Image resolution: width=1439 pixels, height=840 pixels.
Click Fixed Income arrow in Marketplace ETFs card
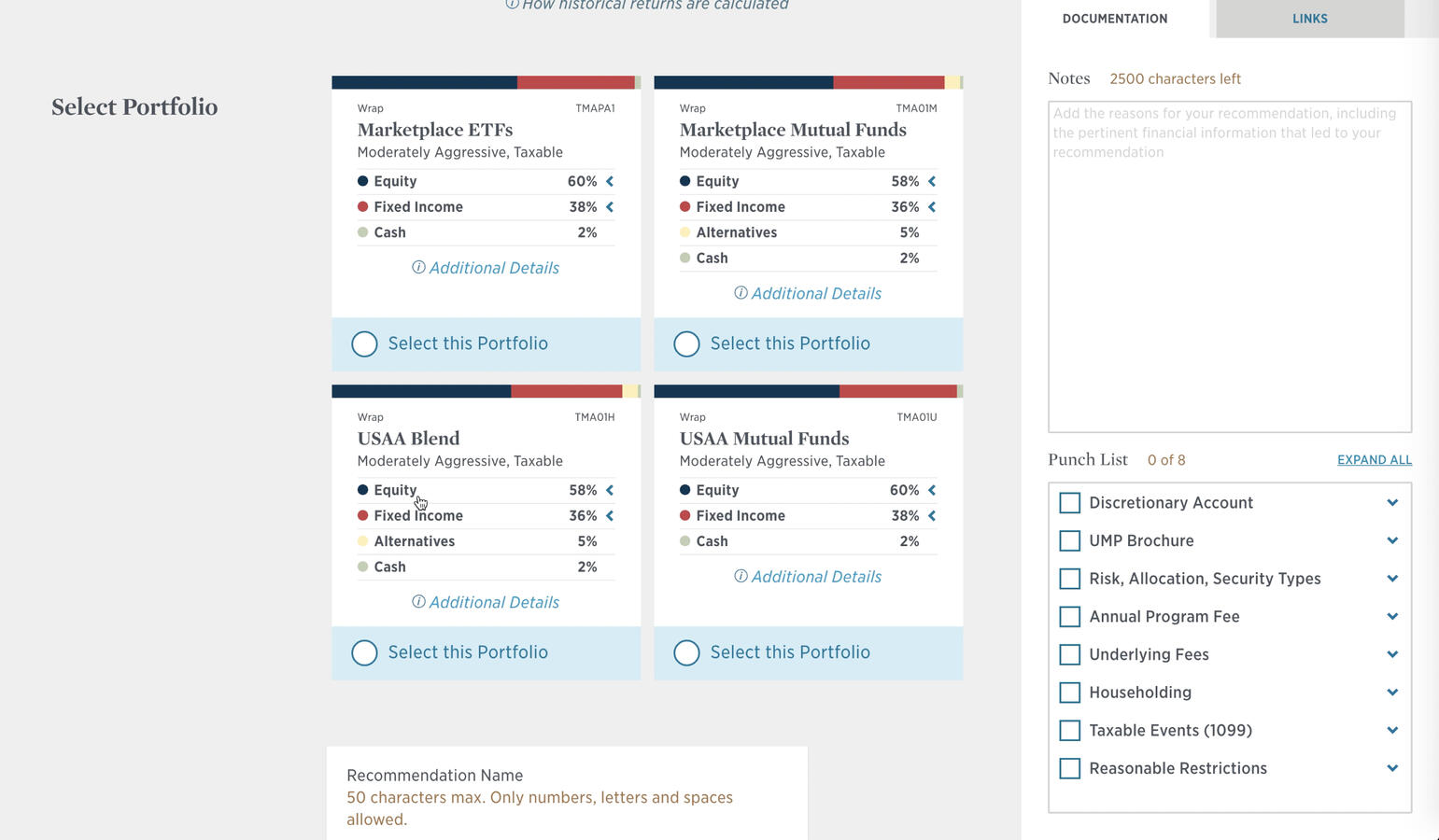(610, 207)
